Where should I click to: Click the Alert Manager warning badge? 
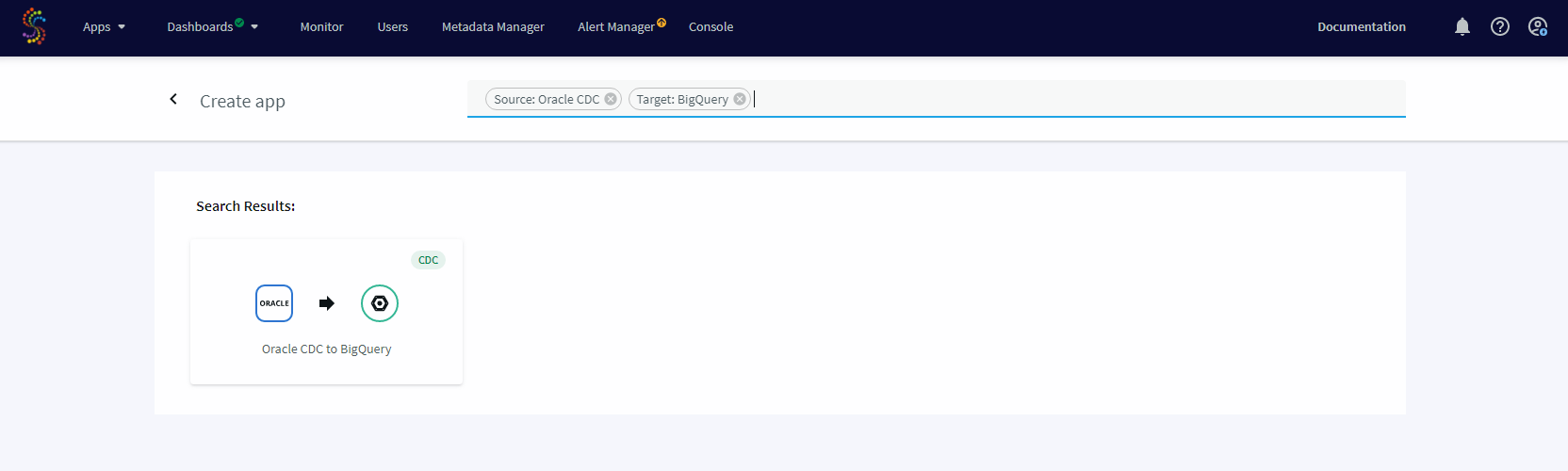(661, 23)
